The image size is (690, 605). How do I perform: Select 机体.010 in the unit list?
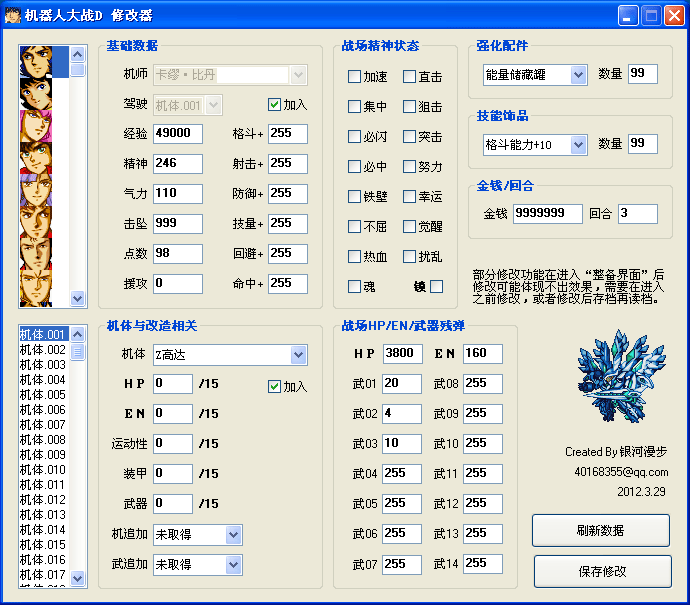point(43,470)
